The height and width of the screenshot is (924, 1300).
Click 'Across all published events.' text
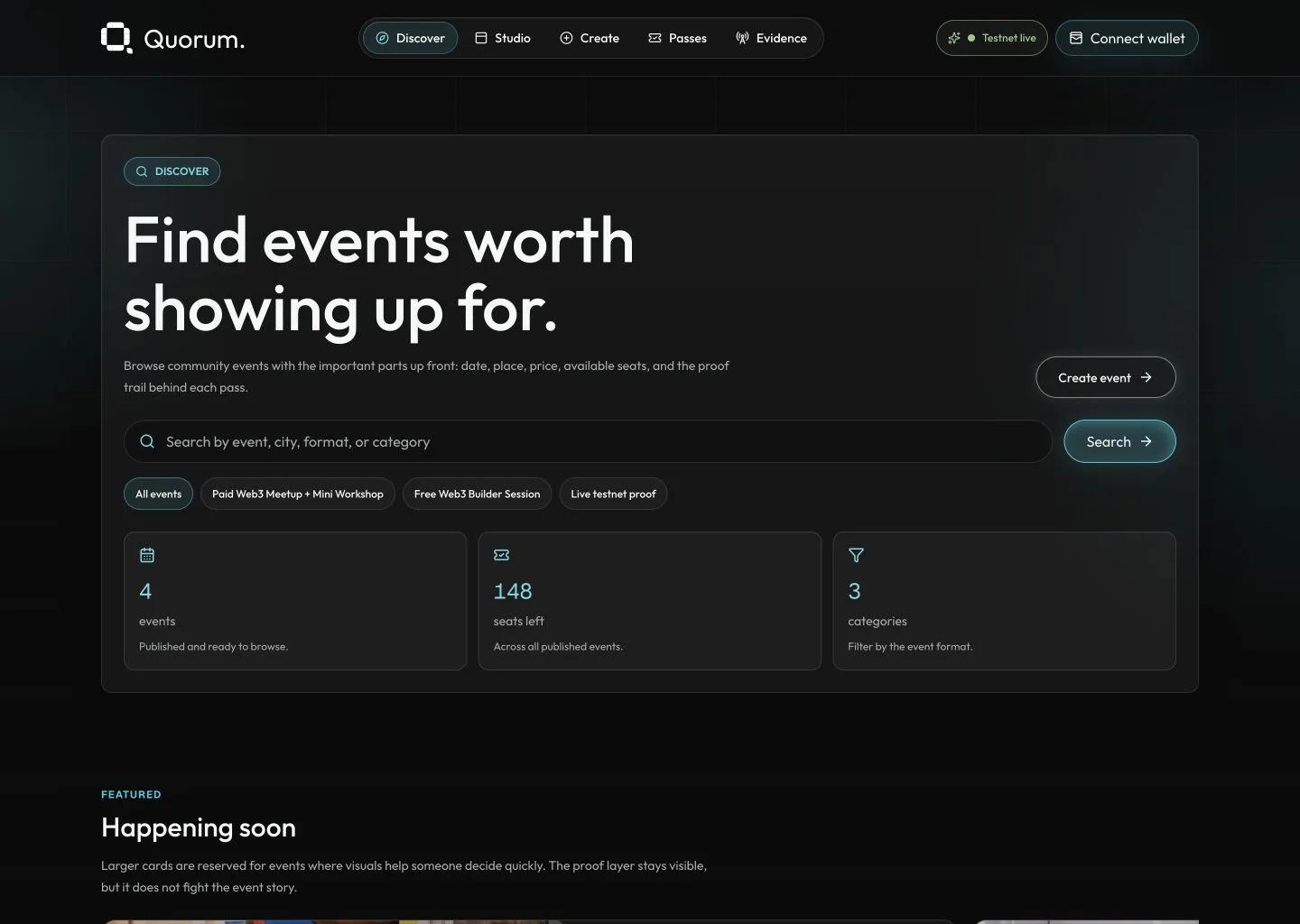[x=558, y=646]
